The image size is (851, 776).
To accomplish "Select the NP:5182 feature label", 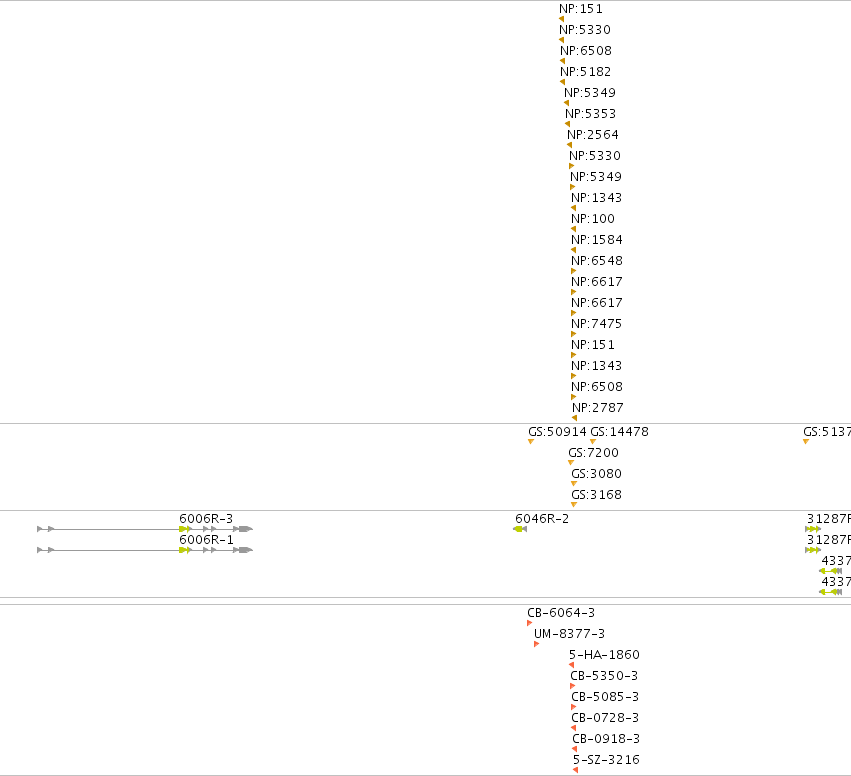I will (x=586, y=72).
